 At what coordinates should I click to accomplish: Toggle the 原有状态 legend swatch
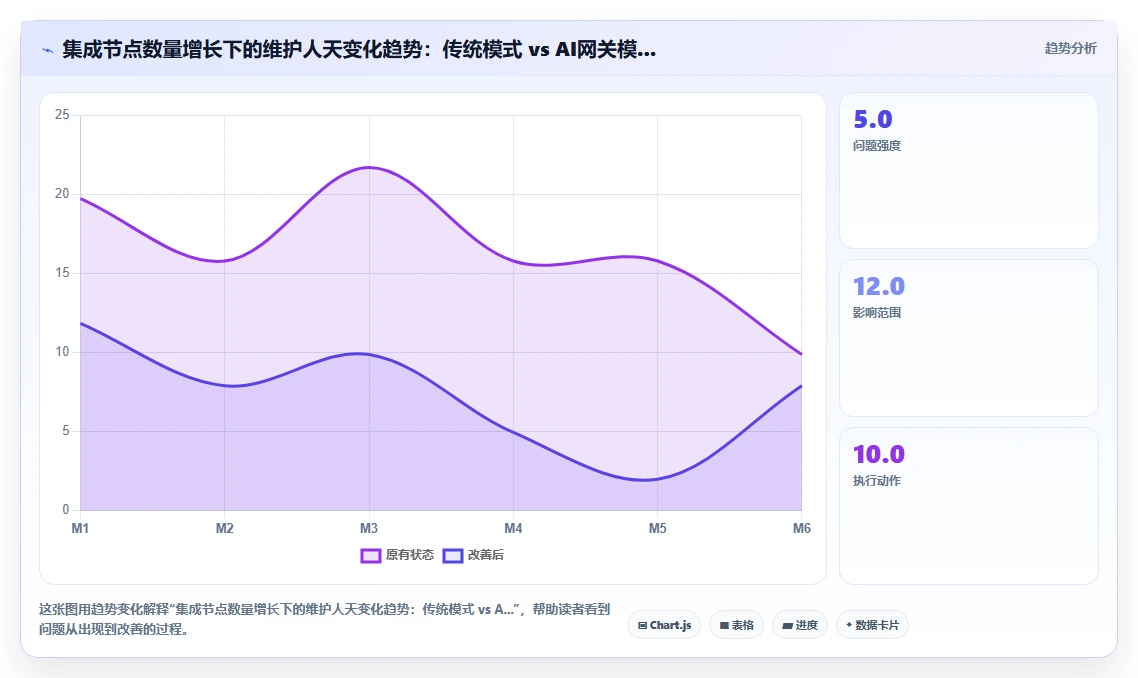click(x=370, y=555)
